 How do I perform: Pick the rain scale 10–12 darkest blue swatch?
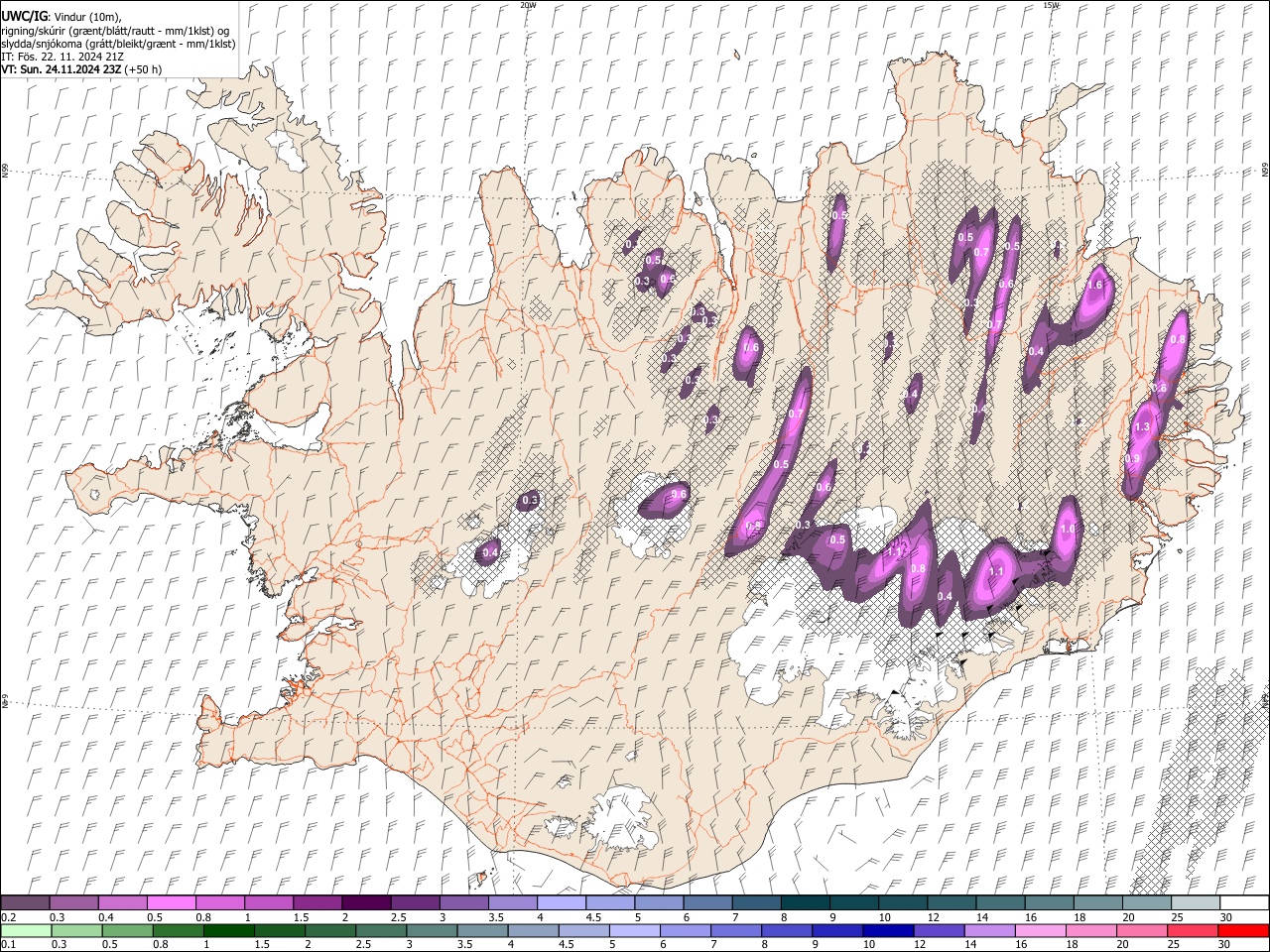pos(890,931)
